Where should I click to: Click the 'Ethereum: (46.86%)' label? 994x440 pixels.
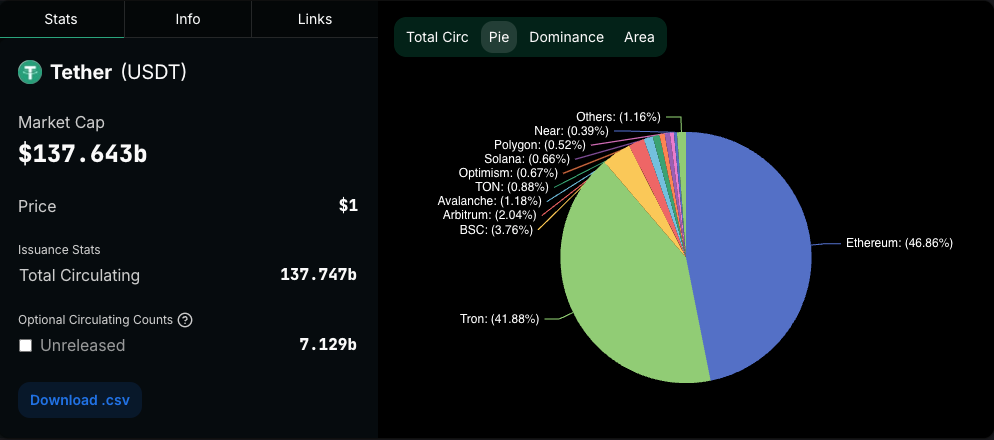899,243
